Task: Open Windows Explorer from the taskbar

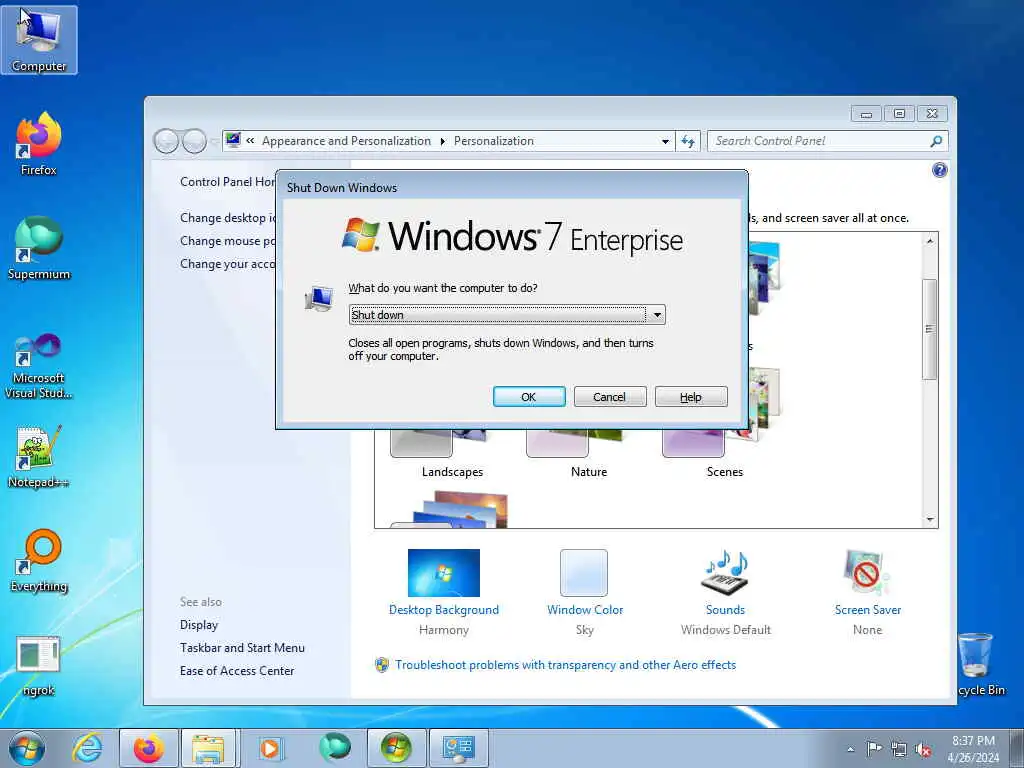Action: [x=210, y=748]
